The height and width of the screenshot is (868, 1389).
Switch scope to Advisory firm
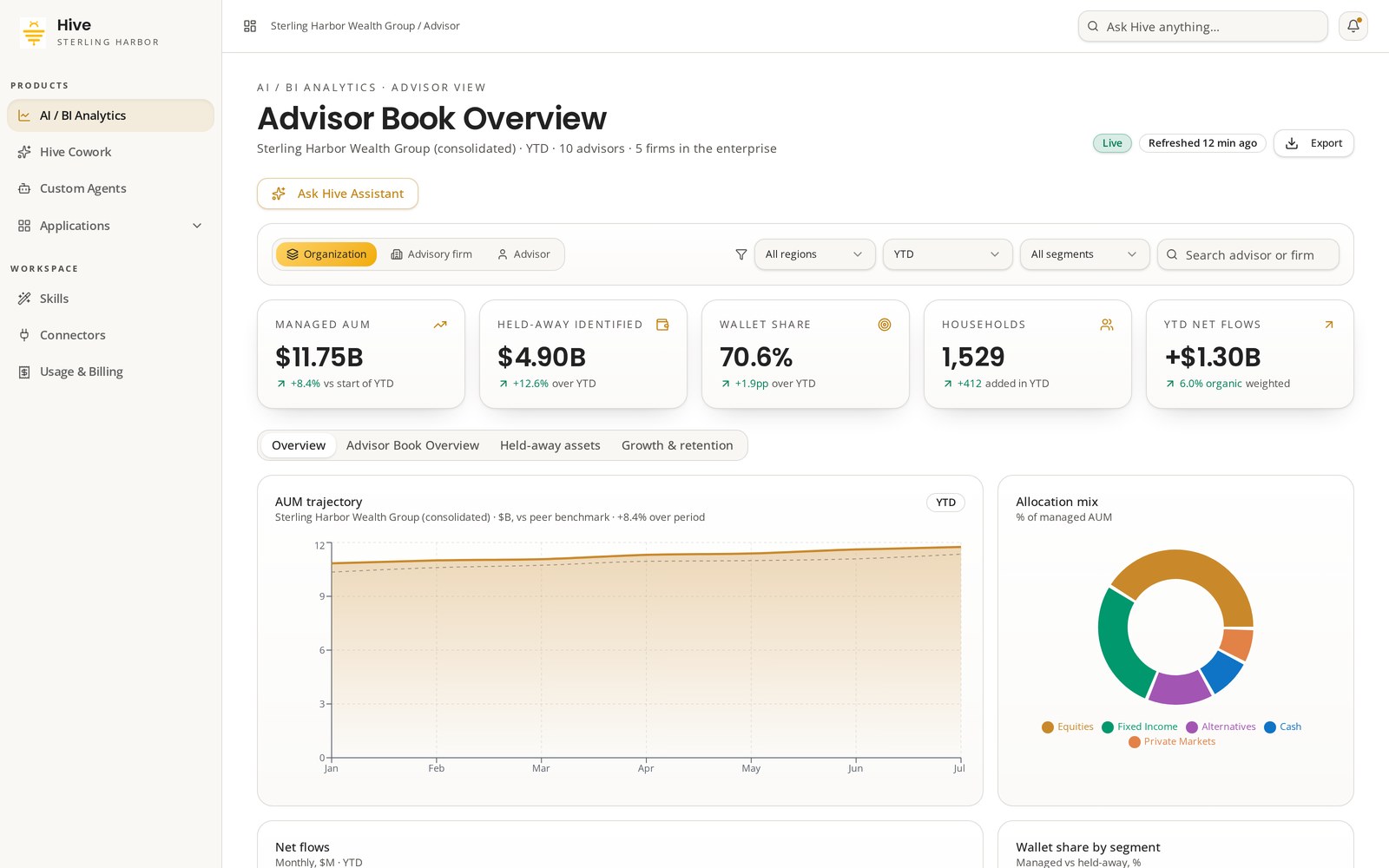(431, 254)
